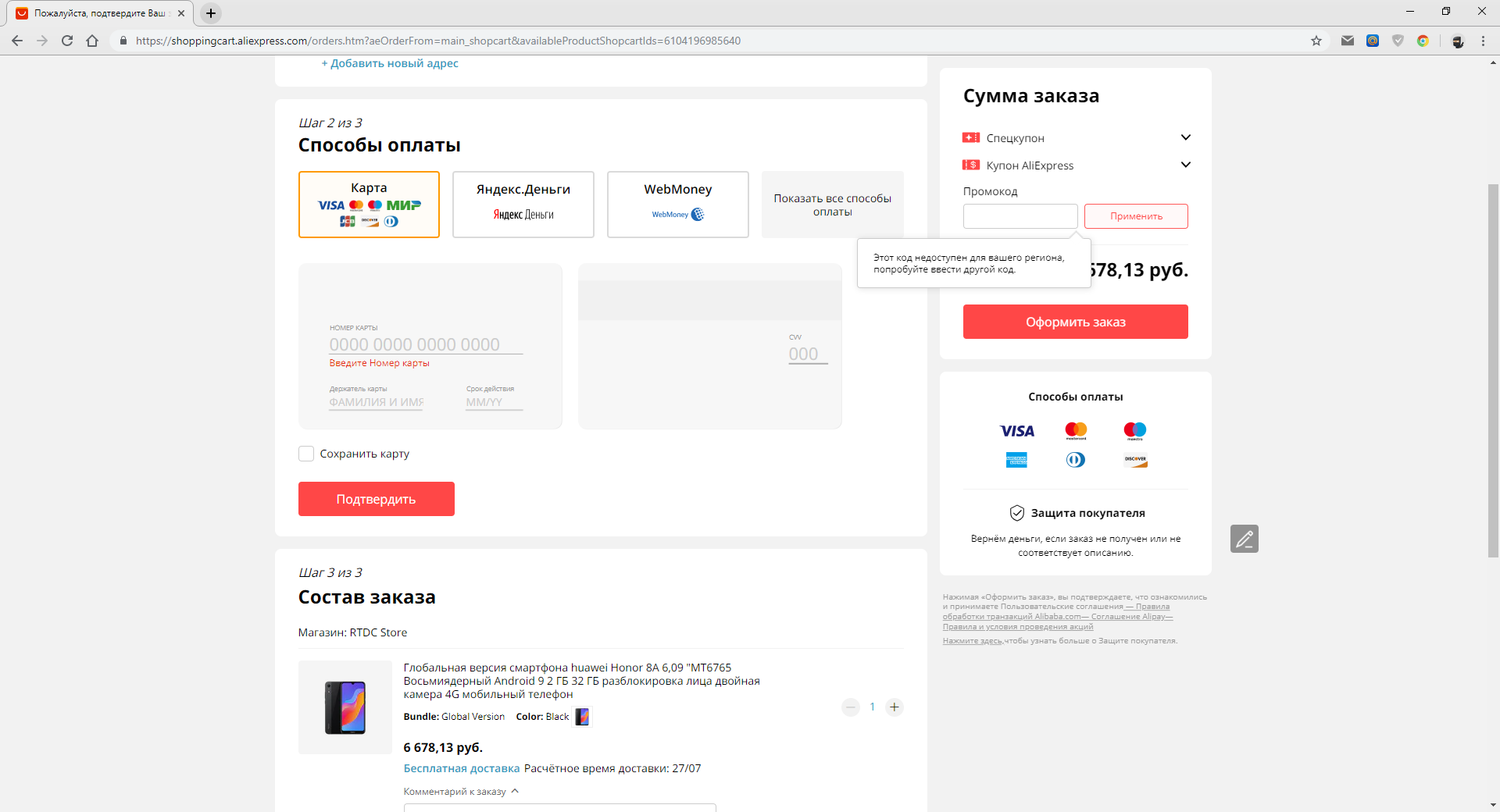Image resolution: width=1500 pixels, height=812 pixels.
Task: Bookmark this page with the star icon
Action: click(x=1316, y=41)
